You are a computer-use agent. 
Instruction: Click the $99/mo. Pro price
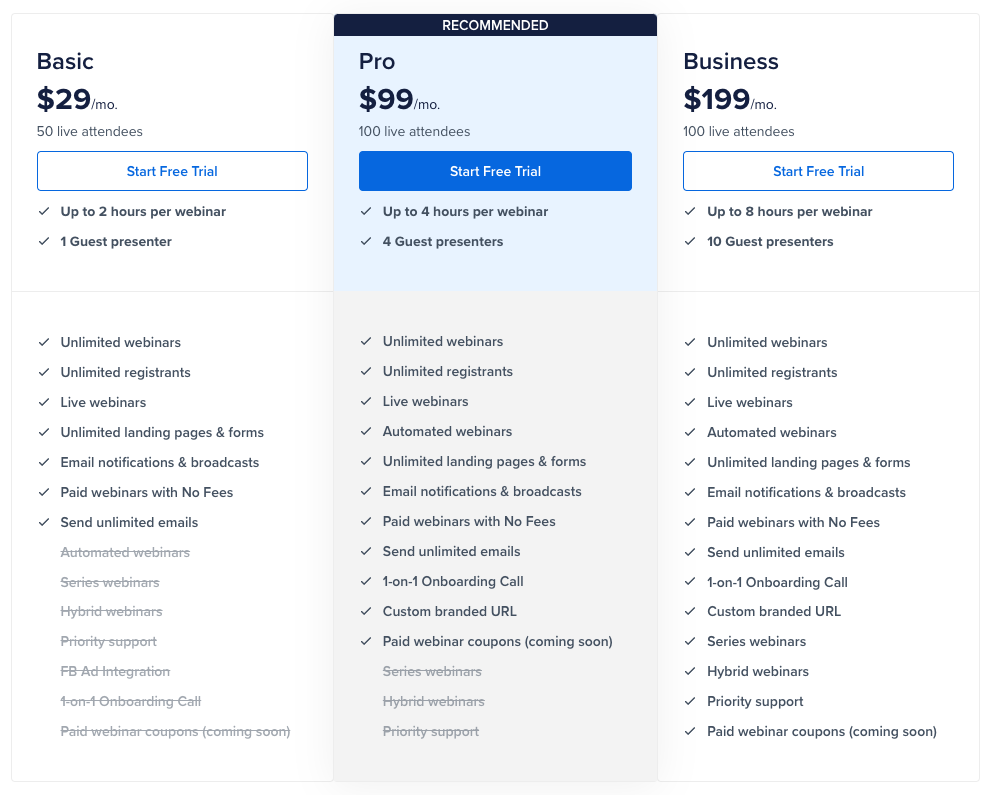click(x=399, y=100)
